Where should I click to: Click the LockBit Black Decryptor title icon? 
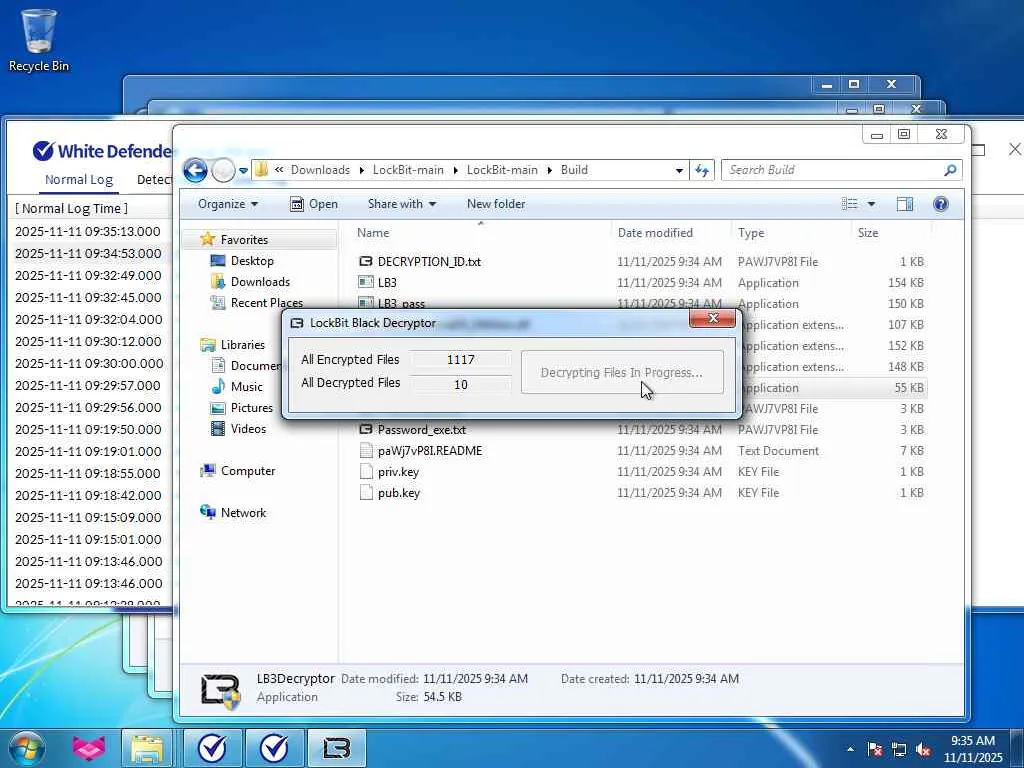(296, 323)
